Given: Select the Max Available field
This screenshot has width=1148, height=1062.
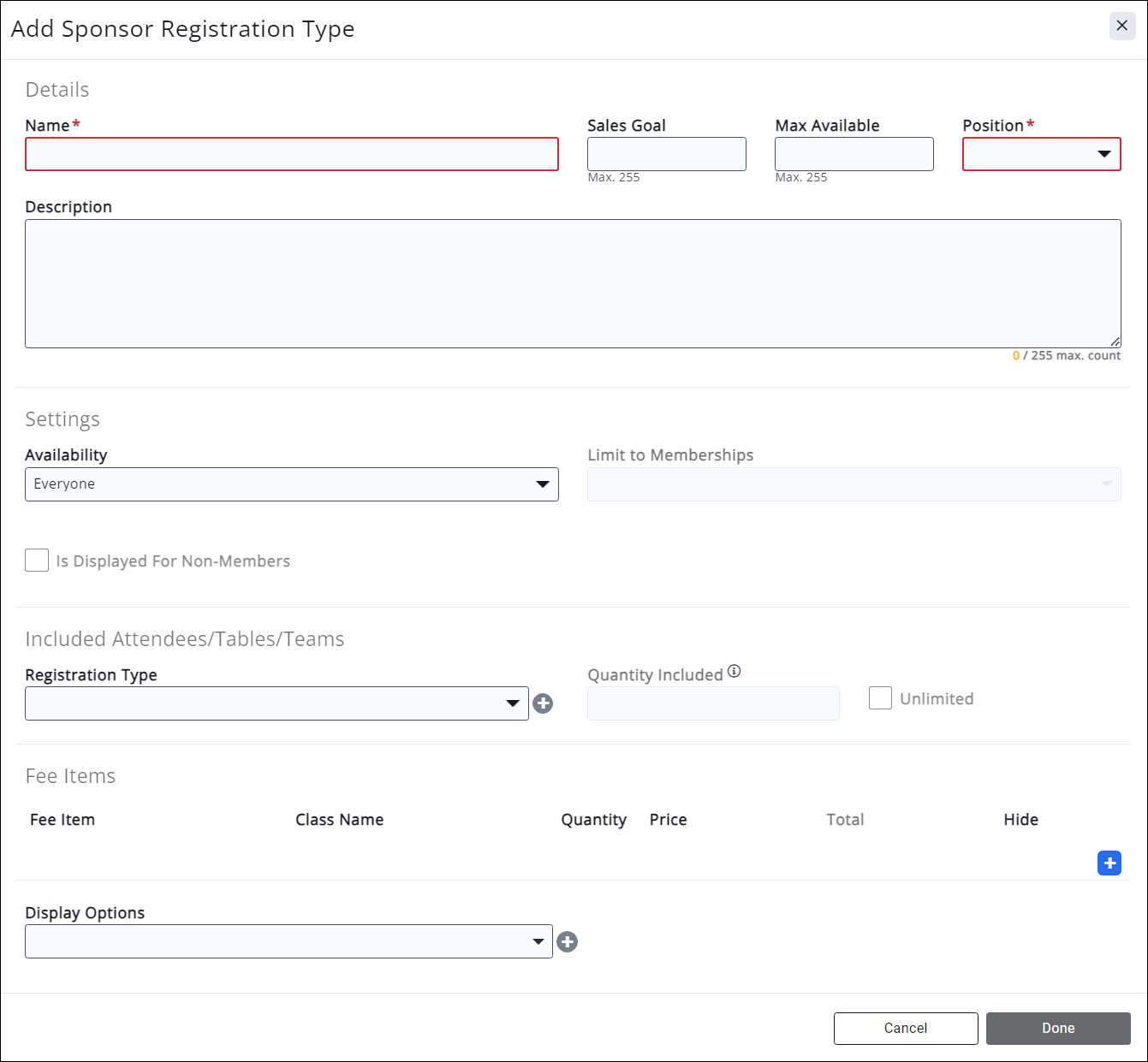Looking at the screenshot, I should 854,154.
